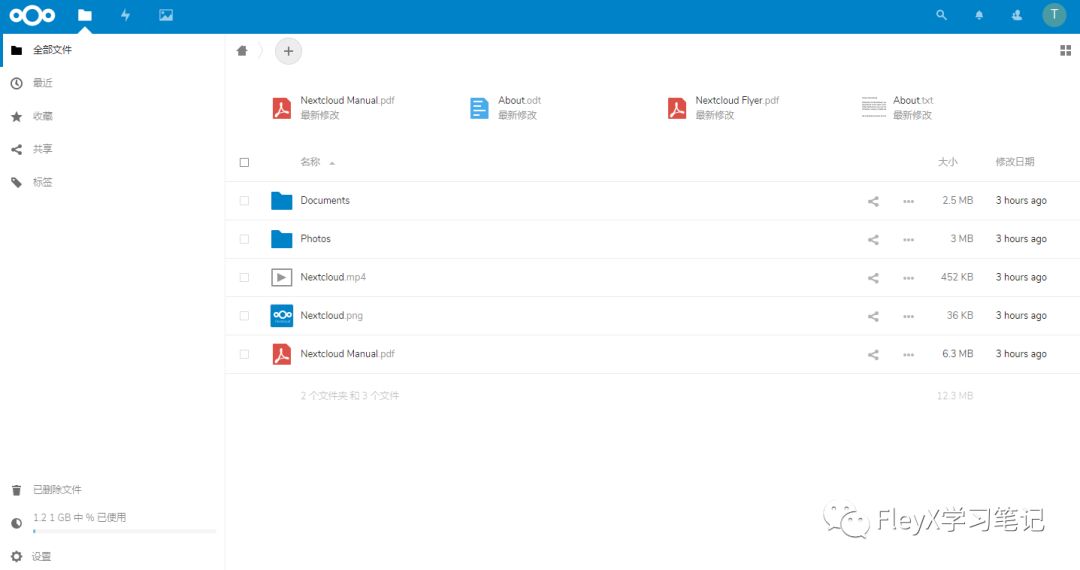Open the Gallery picture icon
The height and width of the screenshot is (570, 1080).
(166, 15)
